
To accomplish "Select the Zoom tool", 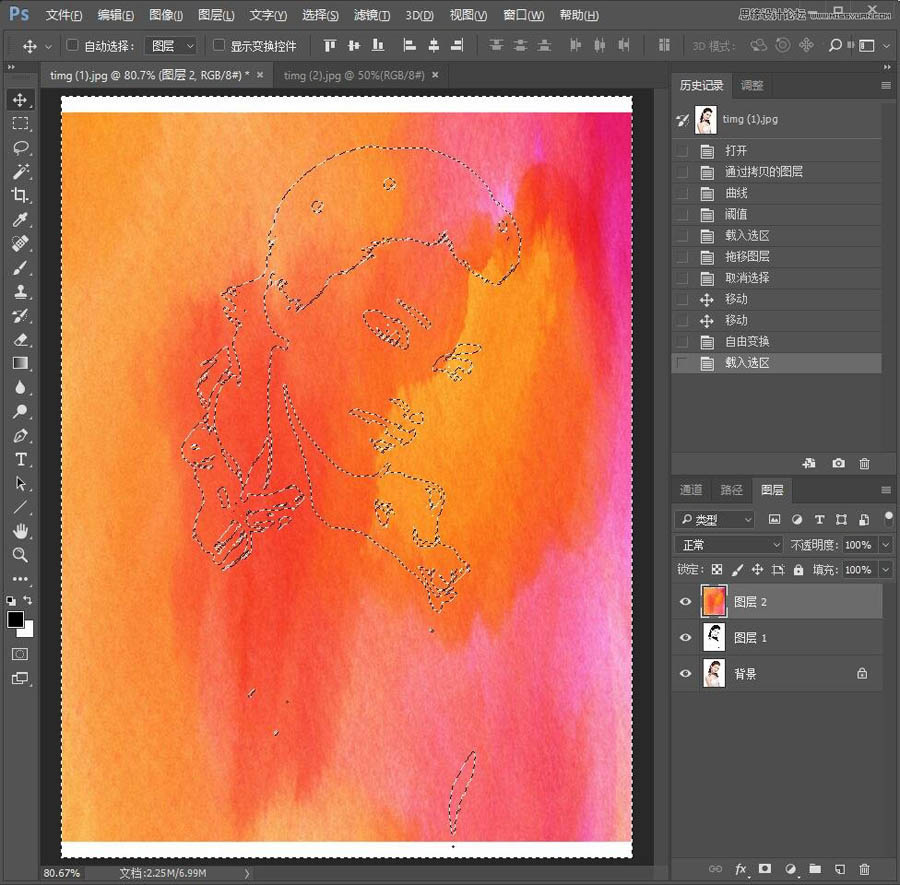I will point(20,555).
